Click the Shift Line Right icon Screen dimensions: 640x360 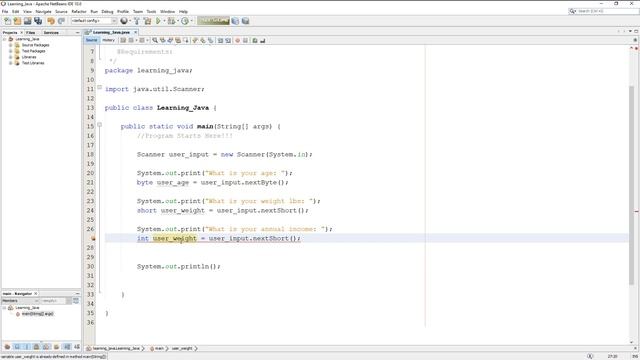[228, 40]
